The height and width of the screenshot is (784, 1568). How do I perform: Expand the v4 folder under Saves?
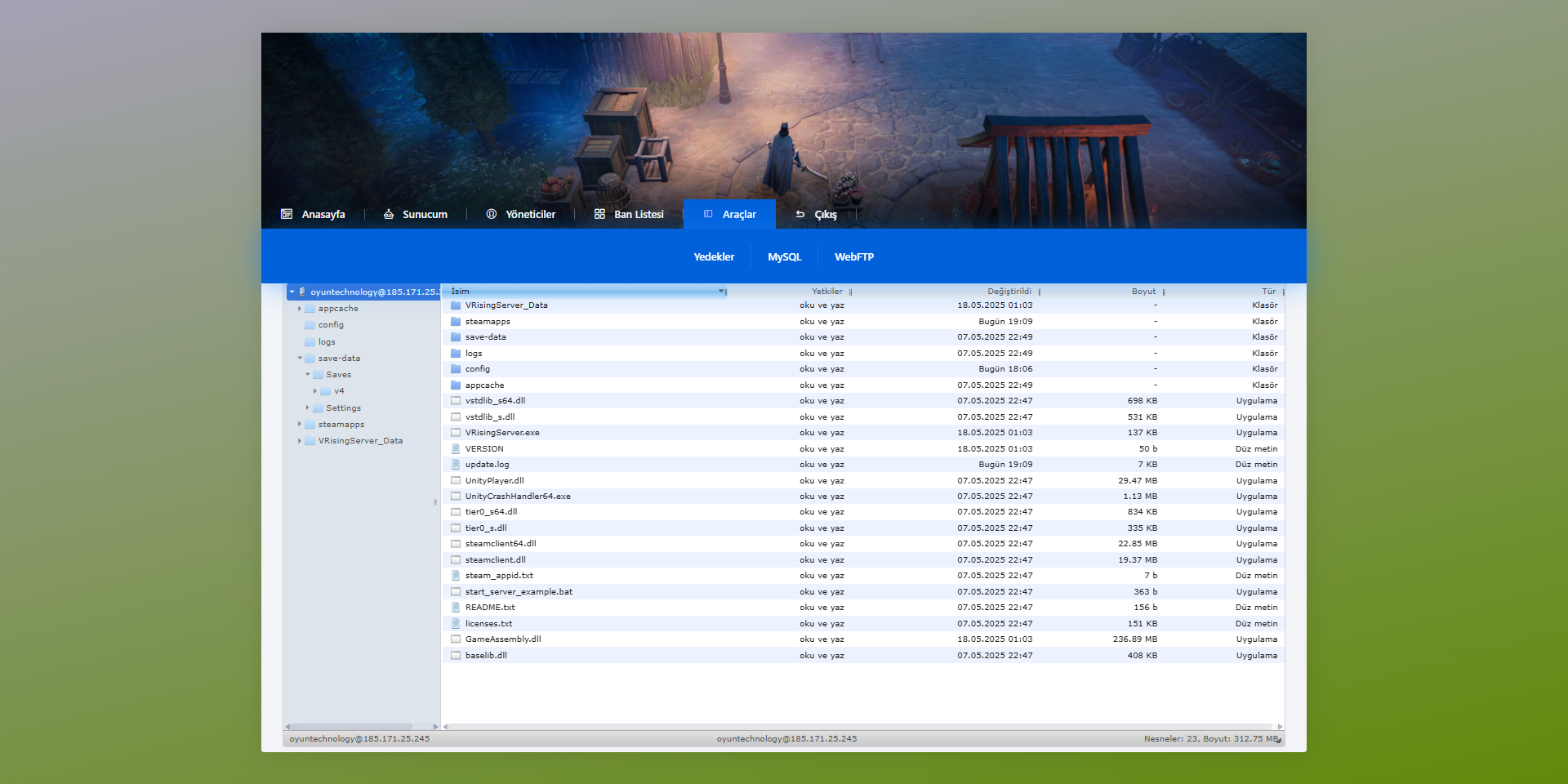[x=315, y=391]
